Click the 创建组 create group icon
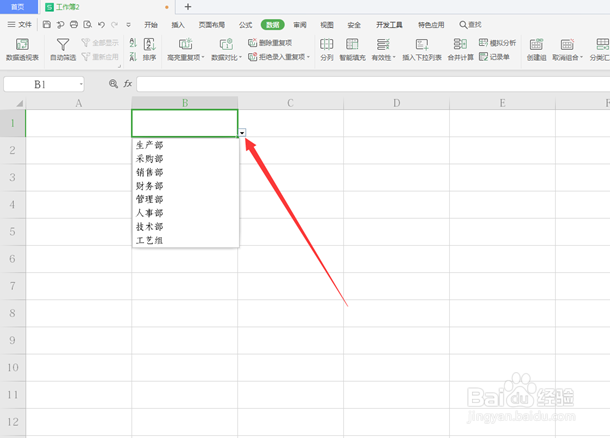This screenshot has height=438, width=610. (x=536, y=49)
